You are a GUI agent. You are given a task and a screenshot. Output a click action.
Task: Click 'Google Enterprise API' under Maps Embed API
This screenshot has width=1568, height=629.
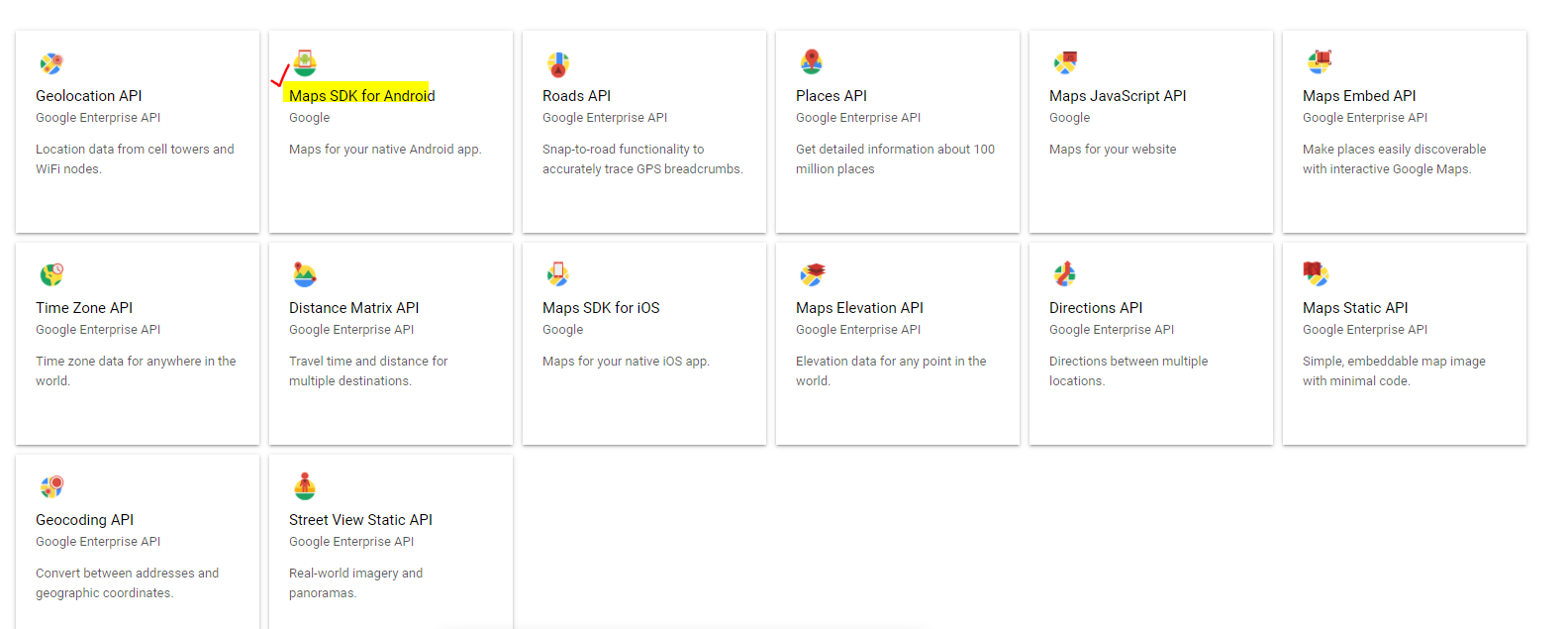click(1365, 118)
